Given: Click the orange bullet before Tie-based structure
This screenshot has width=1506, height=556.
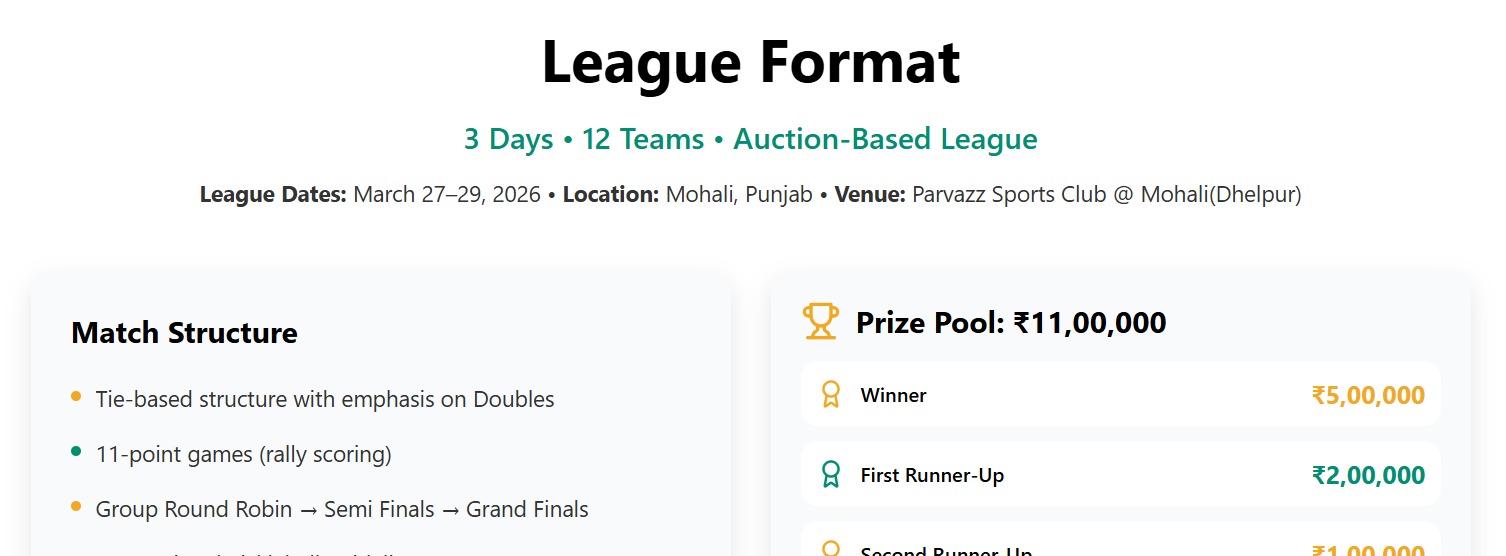Looking at the screenshot, I should coord(76,397).
